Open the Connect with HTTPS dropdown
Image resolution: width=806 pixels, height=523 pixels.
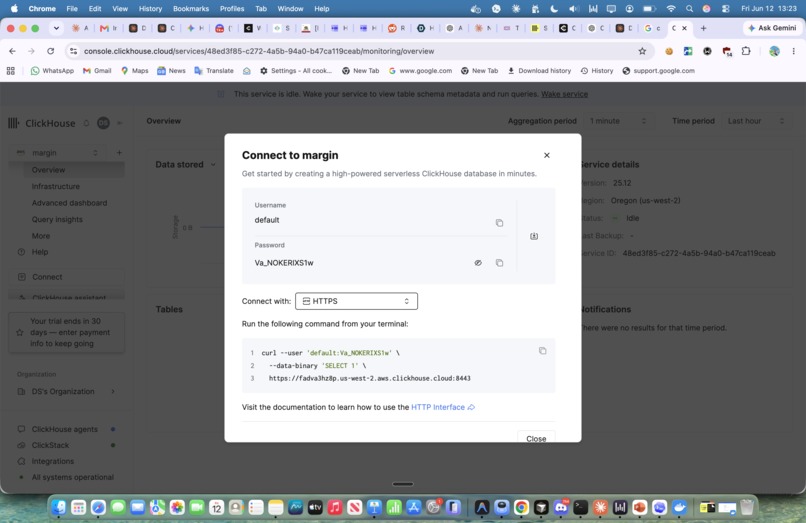tap(356, 301)
